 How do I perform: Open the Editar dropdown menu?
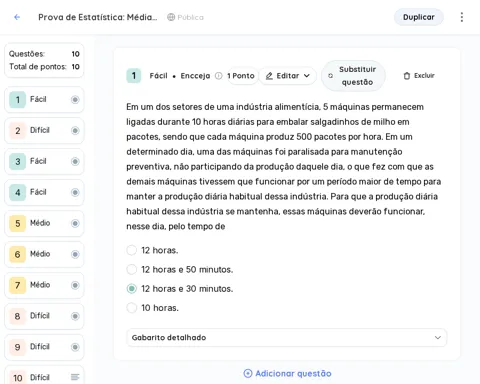288,76
